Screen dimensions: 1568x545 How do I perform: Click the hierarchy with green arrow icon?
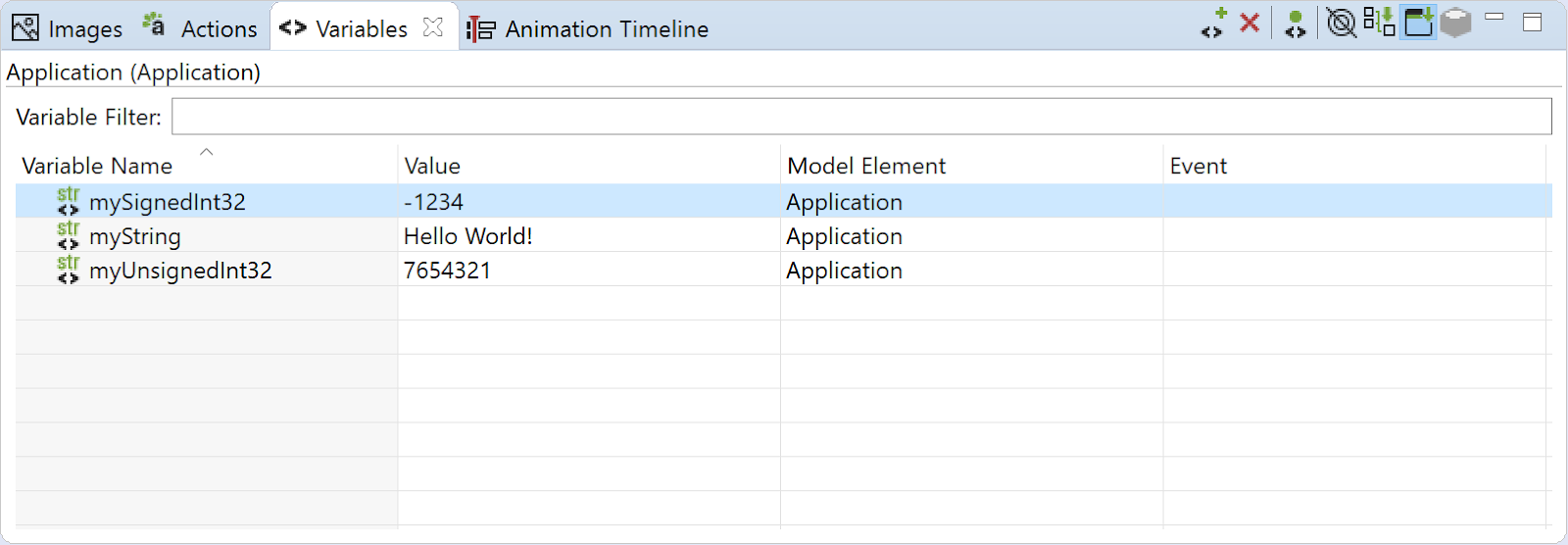pyautogui.click(x=1379, y=22)
